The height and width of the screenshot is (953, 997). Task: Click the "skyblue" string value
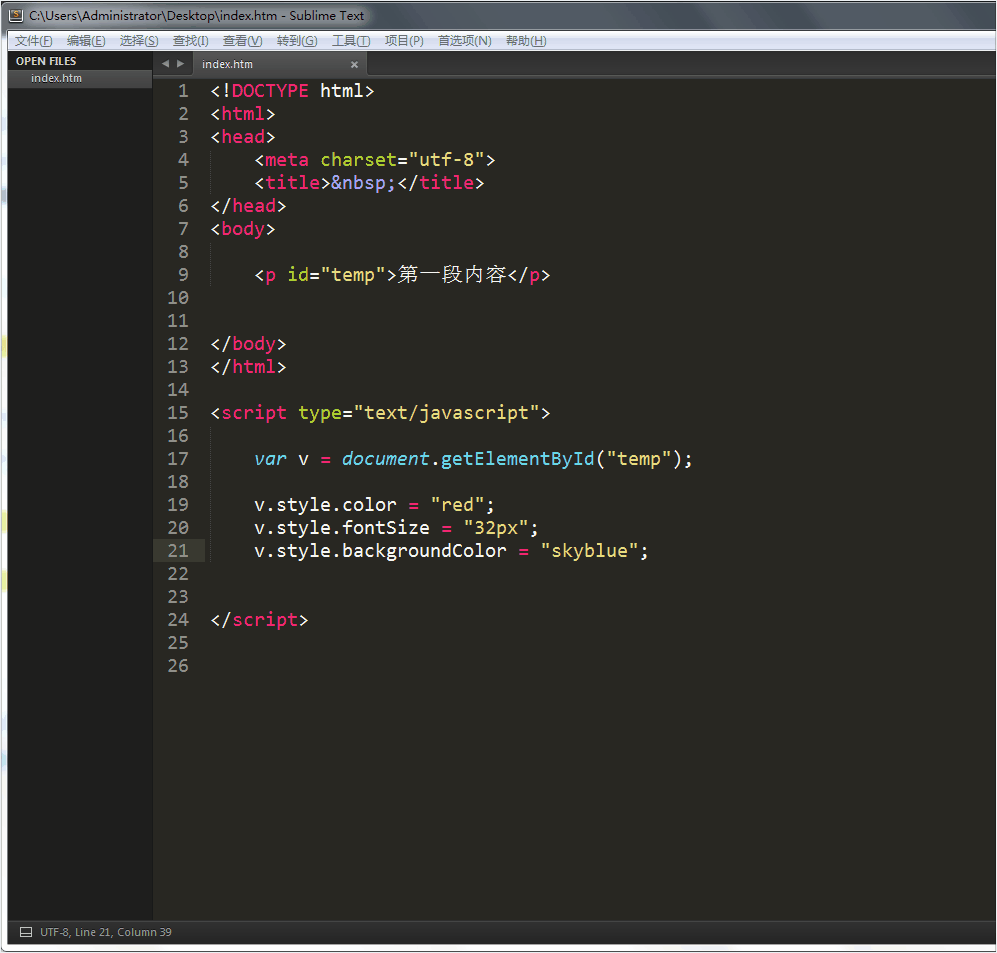point(589,551)
